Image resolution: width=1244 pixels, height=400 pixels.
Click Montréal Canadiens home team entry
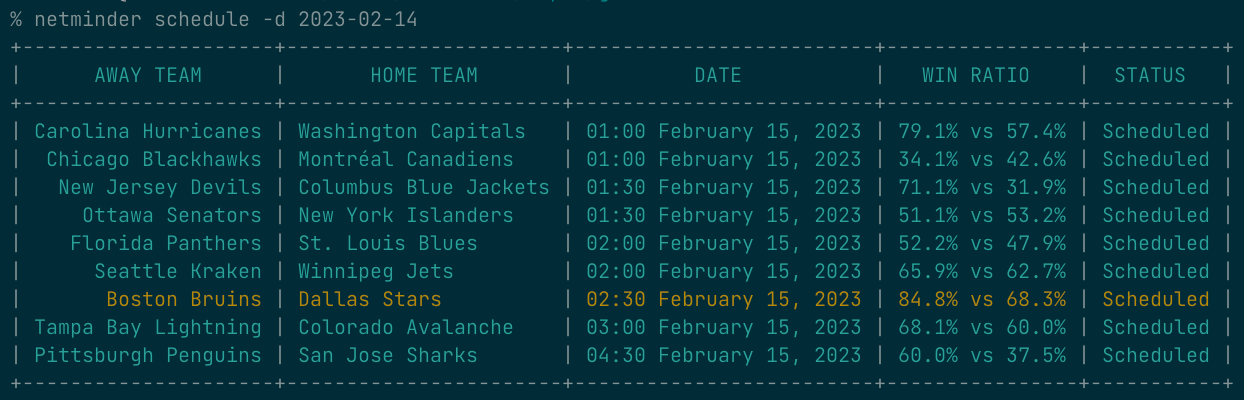coord(406,159)
